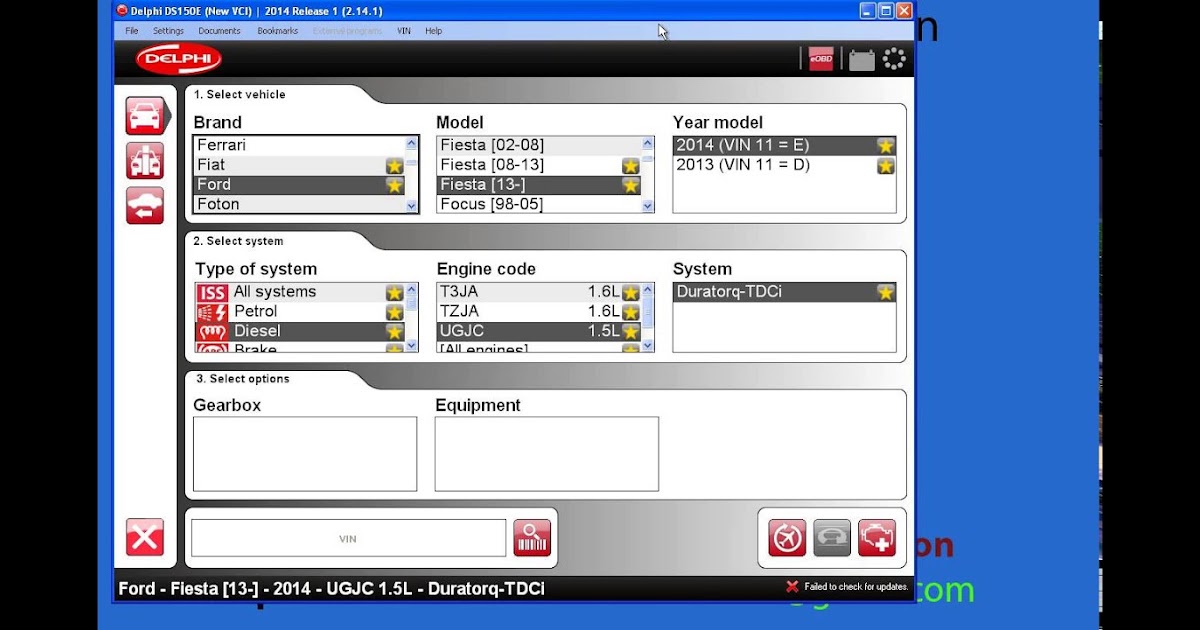This screenshot has width=1200, height=630.
Task: Open the vehicle selection car icon
Action: (145, 116)
